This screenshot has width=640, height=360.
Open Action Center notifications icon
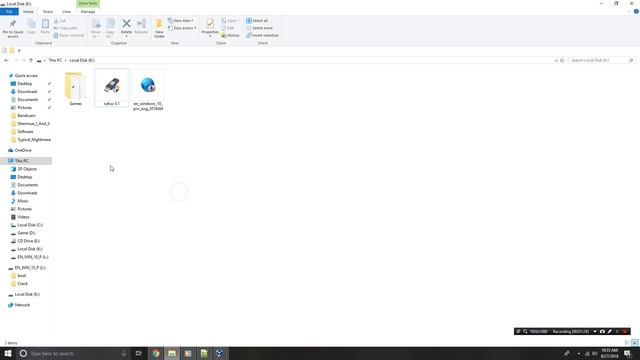[627, 353]
